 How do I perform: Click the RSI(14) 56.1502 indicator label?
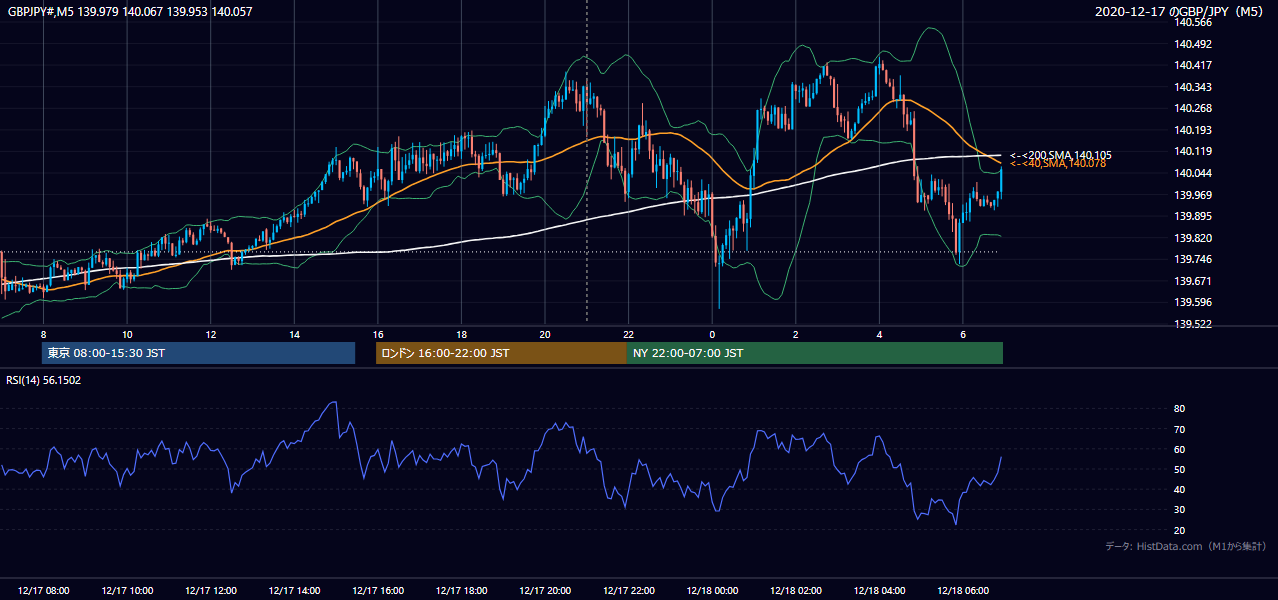click(44, 380)
